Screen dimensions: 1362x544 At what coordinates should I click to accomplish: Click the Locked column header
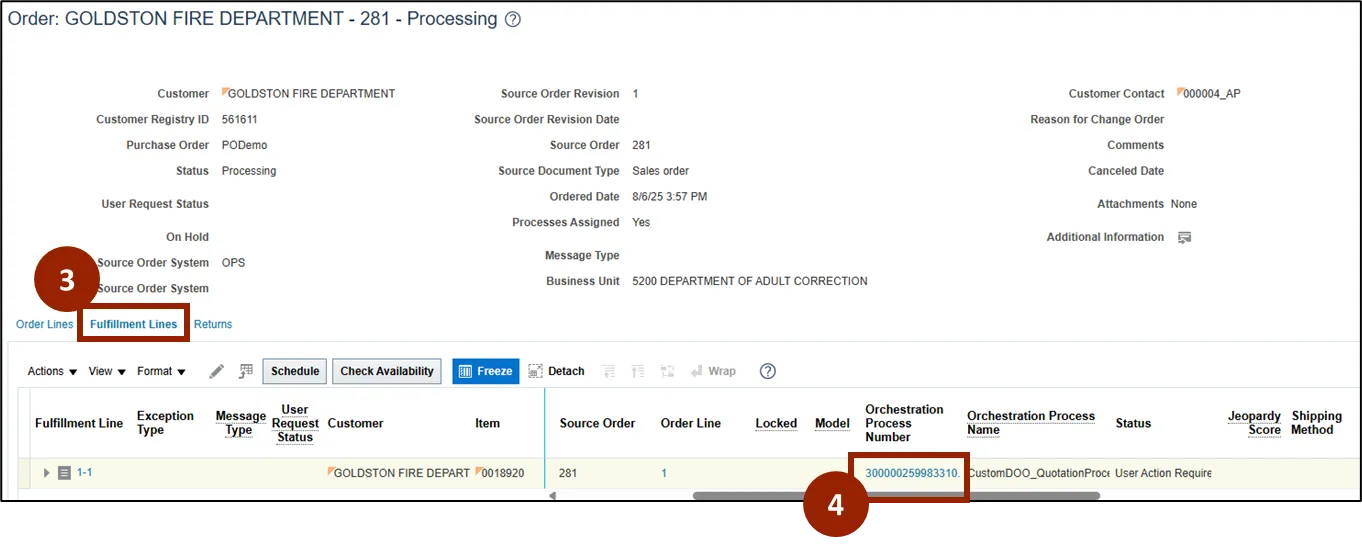coord(776,423)
